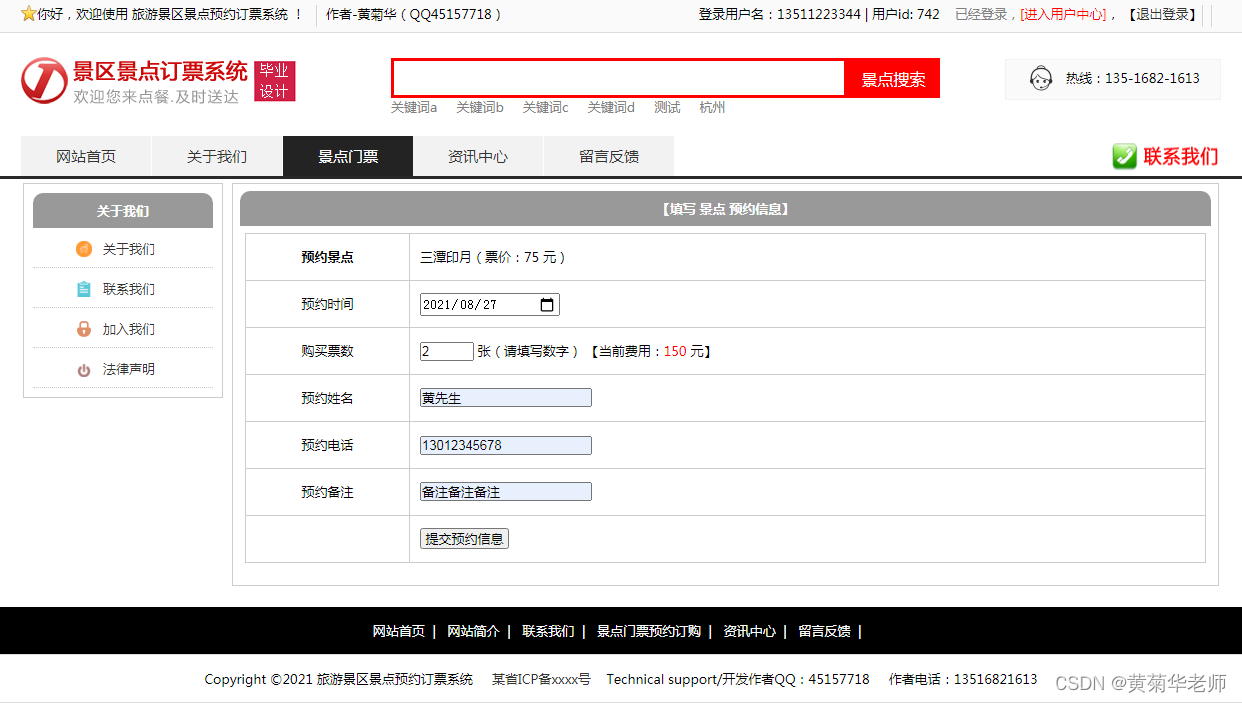Click the 退出登录 logout link
The height and width of the screenshot is (703, 1242).
click(x=1162, y=14)
